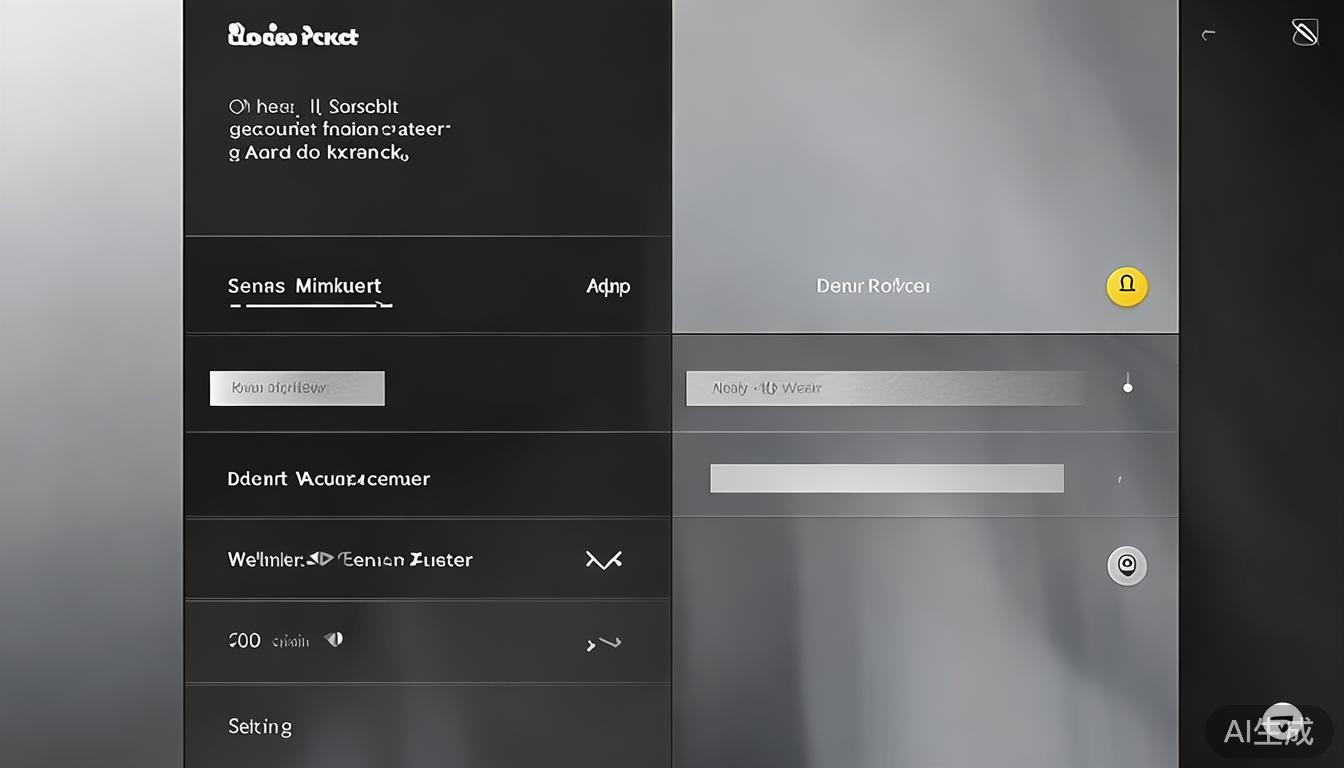The height and width of the screenshot is (768, 1344).
Task: Click the Denr Rolvcer header label
Action: (x=873, y=287)
